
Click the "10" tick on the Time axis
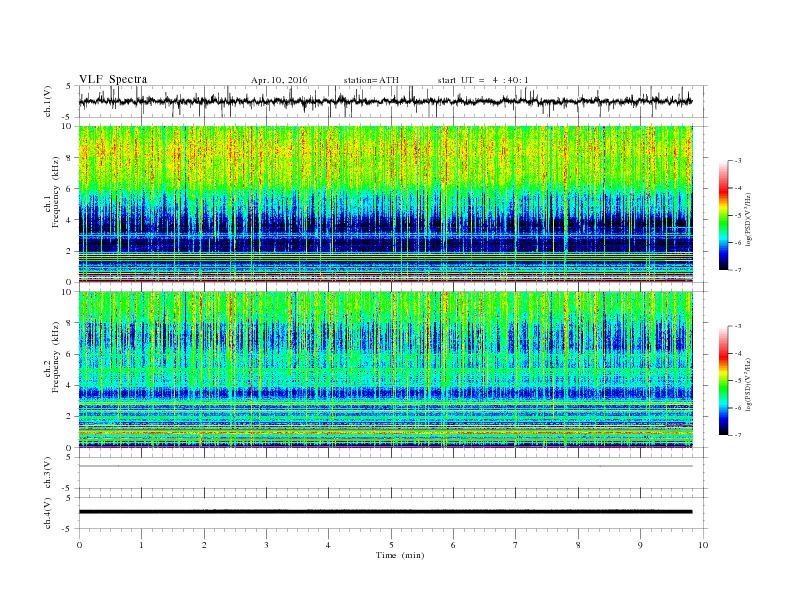point(703,545)
